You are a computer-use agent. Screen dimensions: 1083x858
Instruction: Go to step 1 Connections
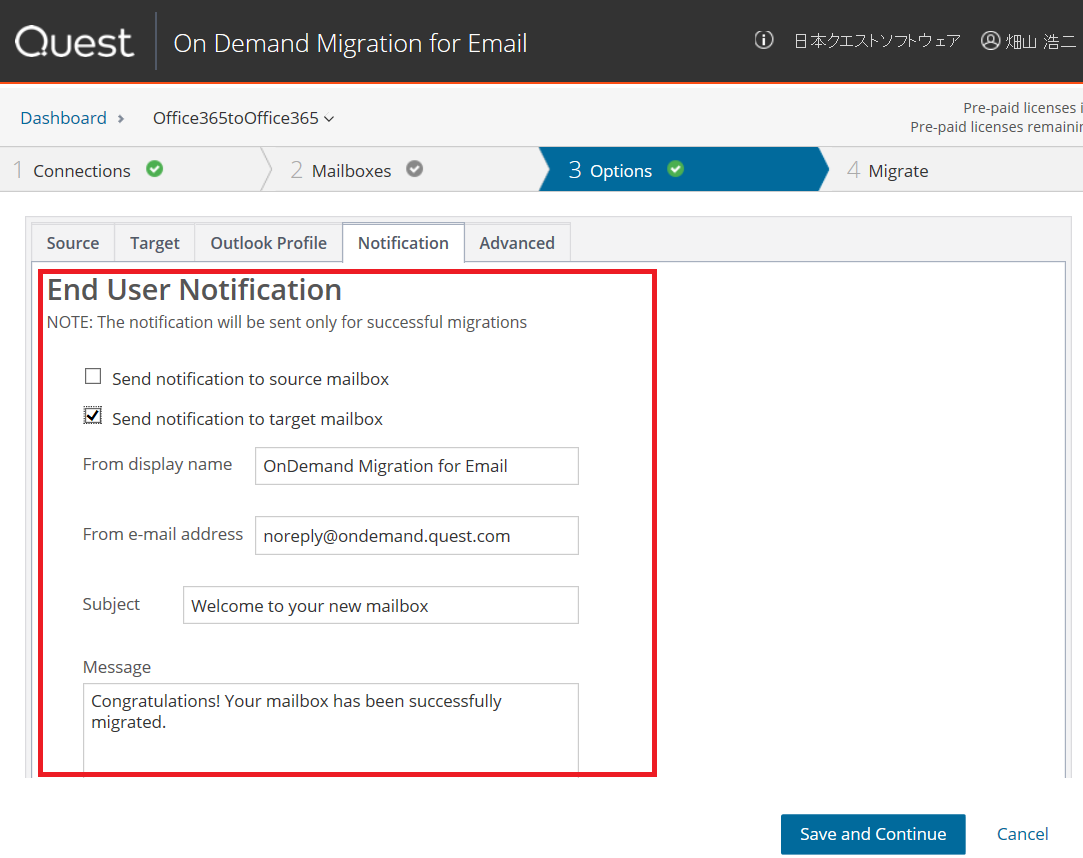[x=131, y=169]
